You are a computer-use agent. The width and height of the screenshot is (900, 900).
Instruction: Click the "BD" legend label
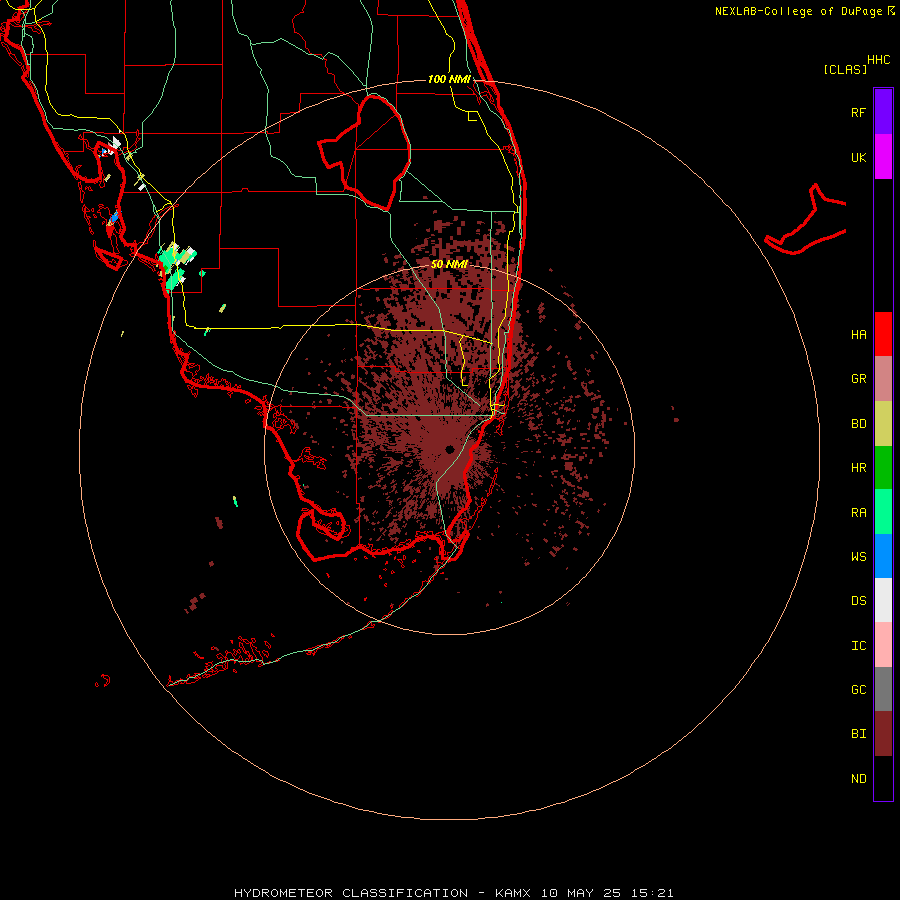click(x=858, y=424)
